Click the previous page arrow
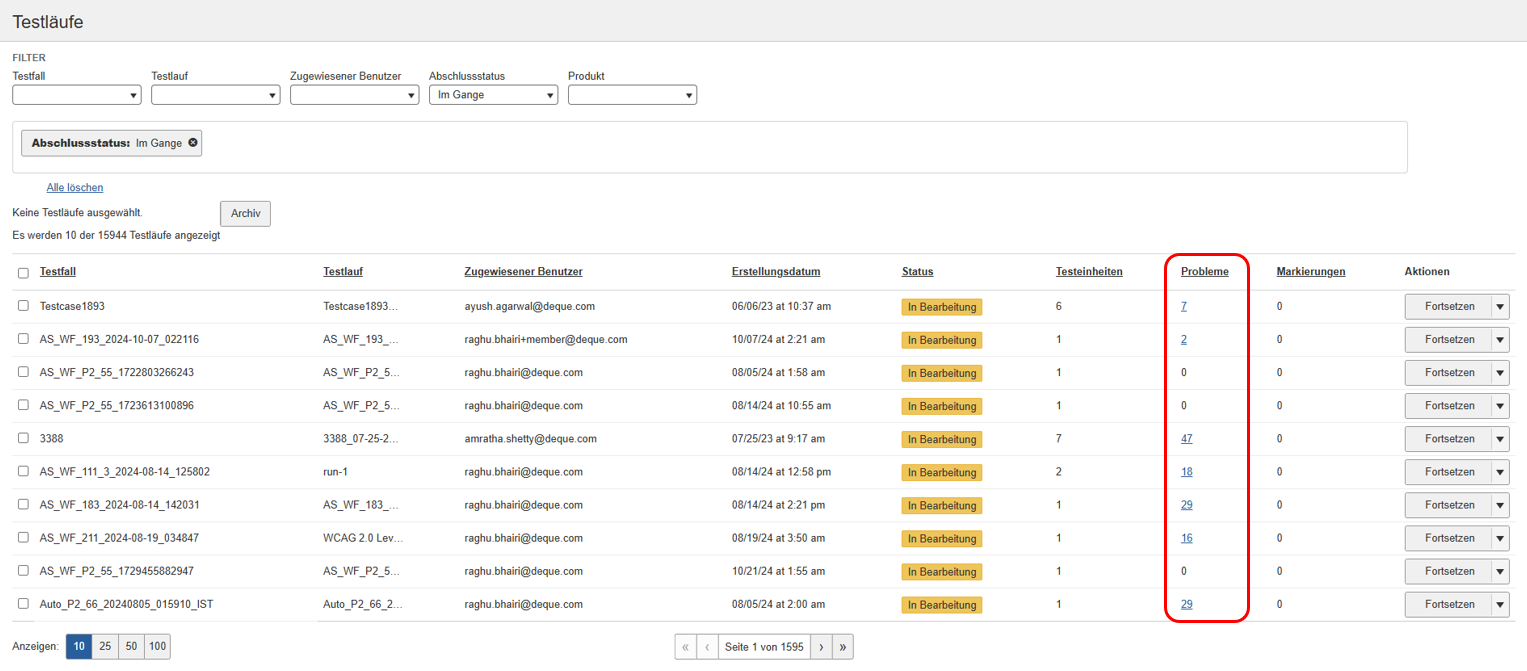The width and height of the screenshot is (1527, 671). [707, 647]
